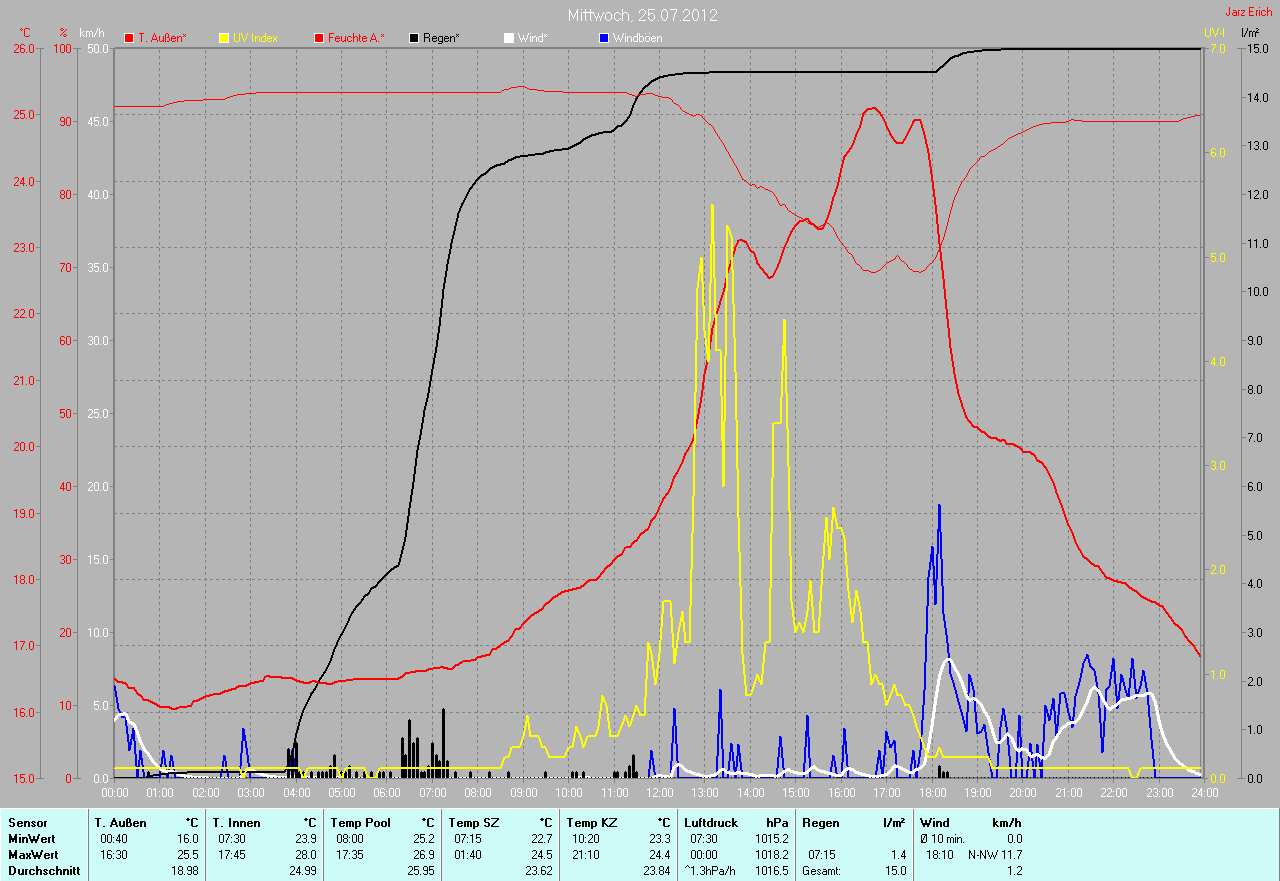
Task: Click the T. Außen maximum value 25.5
Action: coord(187,855)
